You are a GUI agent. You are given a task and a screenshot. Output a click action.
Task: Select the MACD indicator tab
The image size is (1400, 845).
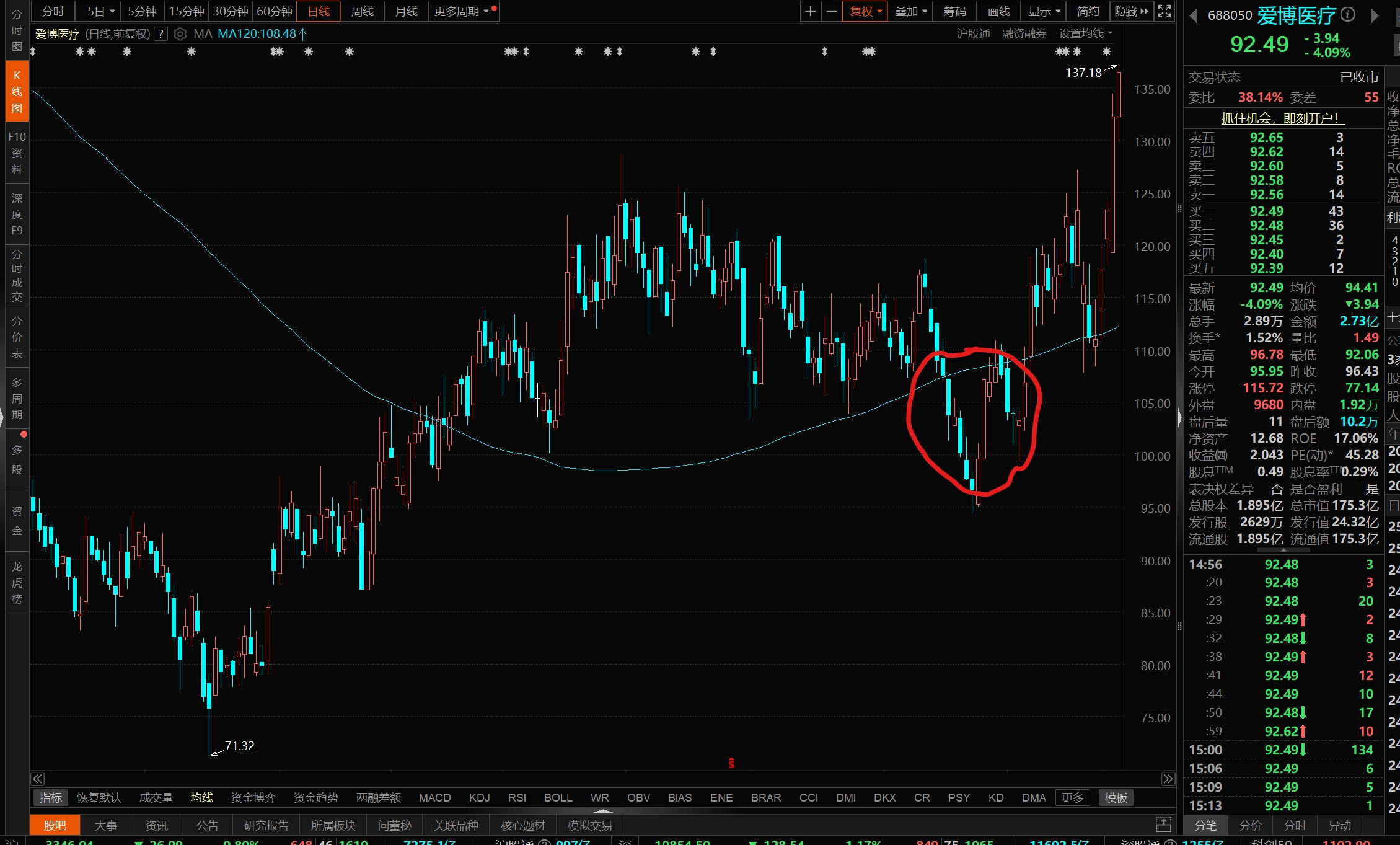(434, 797)
